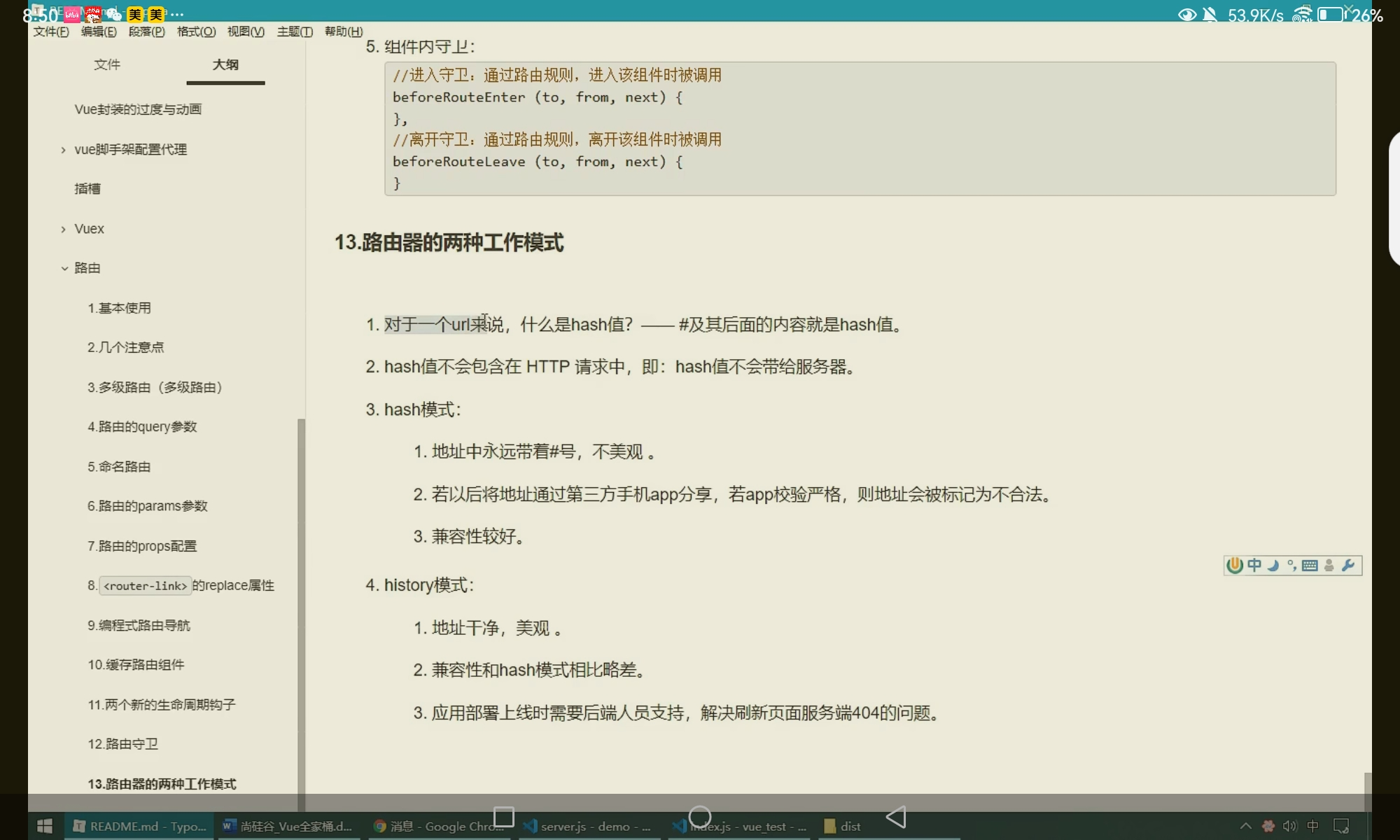Jump to 12.路由守卫 in outline
This screenshot has height=840, width=1400.
pyautogui.click(x=123, y=744)
